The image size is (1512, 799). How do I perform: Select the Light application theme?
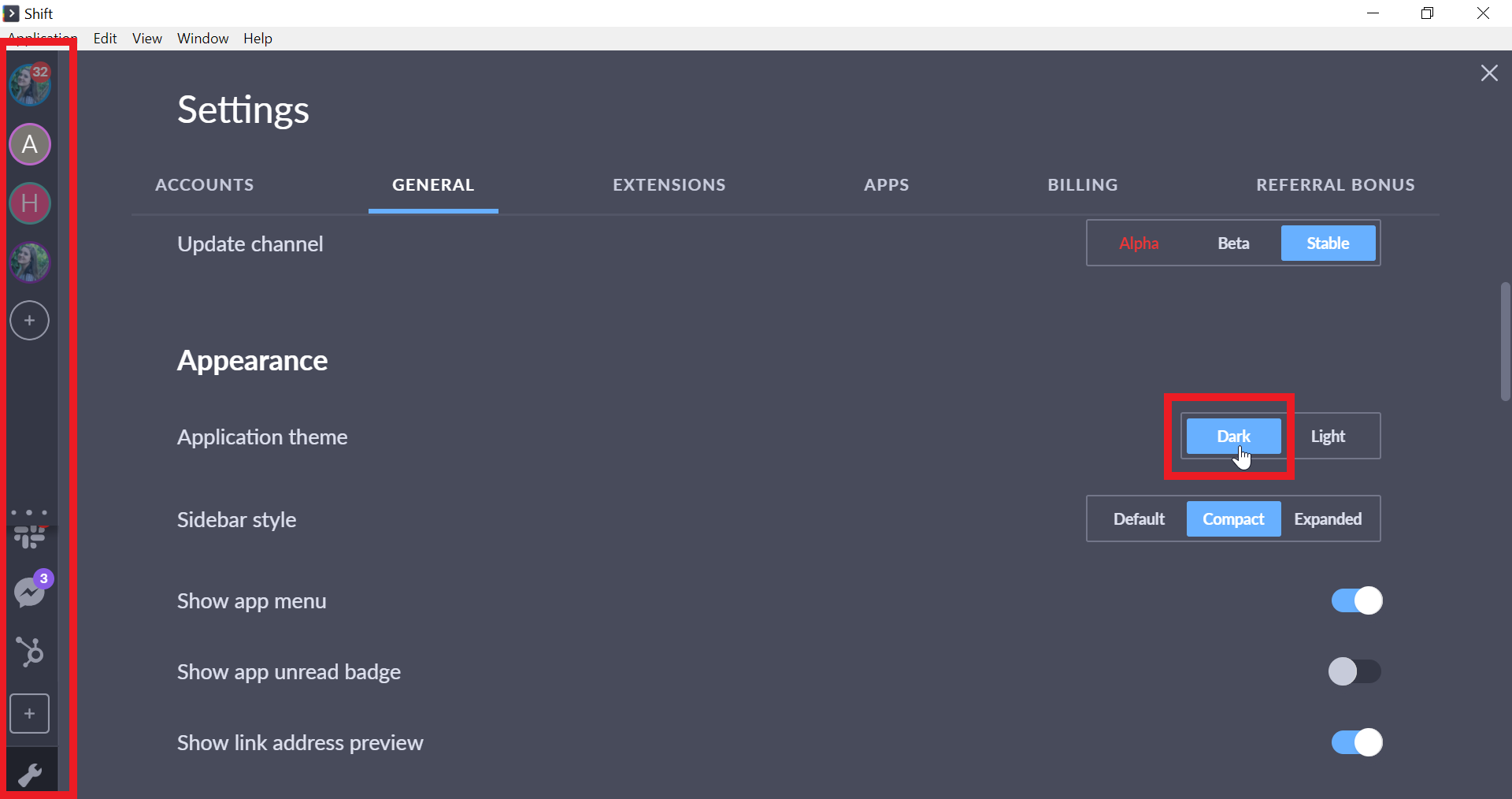click(x=1328, y=436)
